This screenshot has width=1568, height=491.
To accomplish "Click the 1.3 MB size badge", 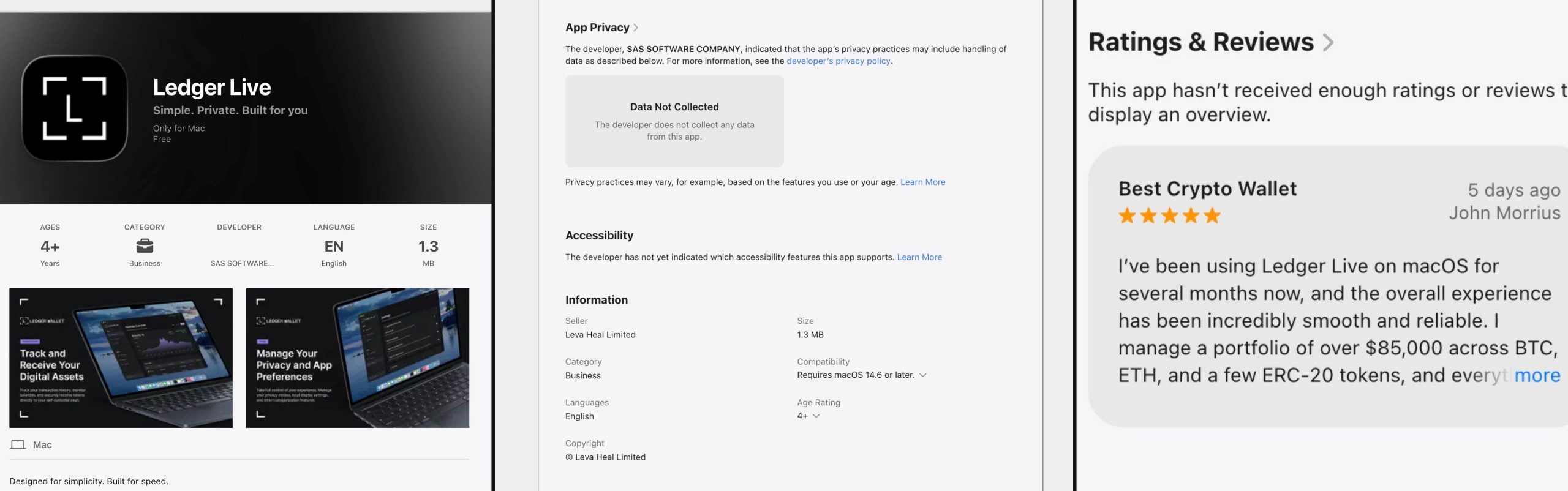I will tap(428, 246).
